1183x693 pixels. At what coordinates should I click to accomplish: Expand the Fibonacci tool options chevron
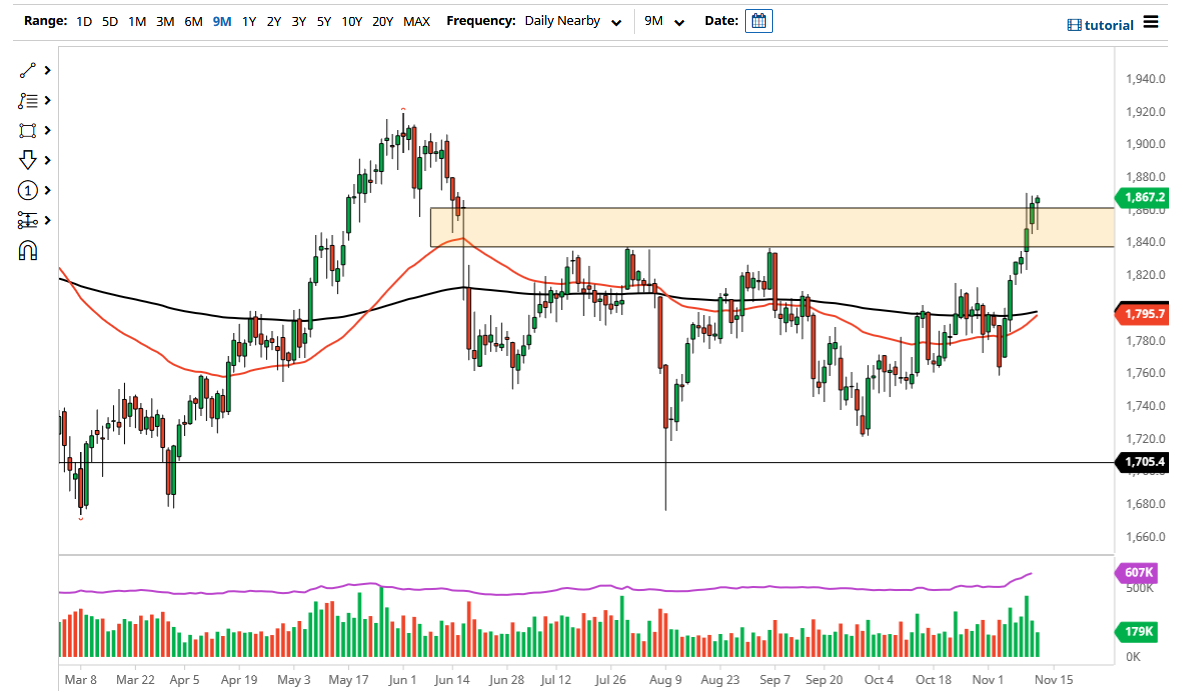48,100
